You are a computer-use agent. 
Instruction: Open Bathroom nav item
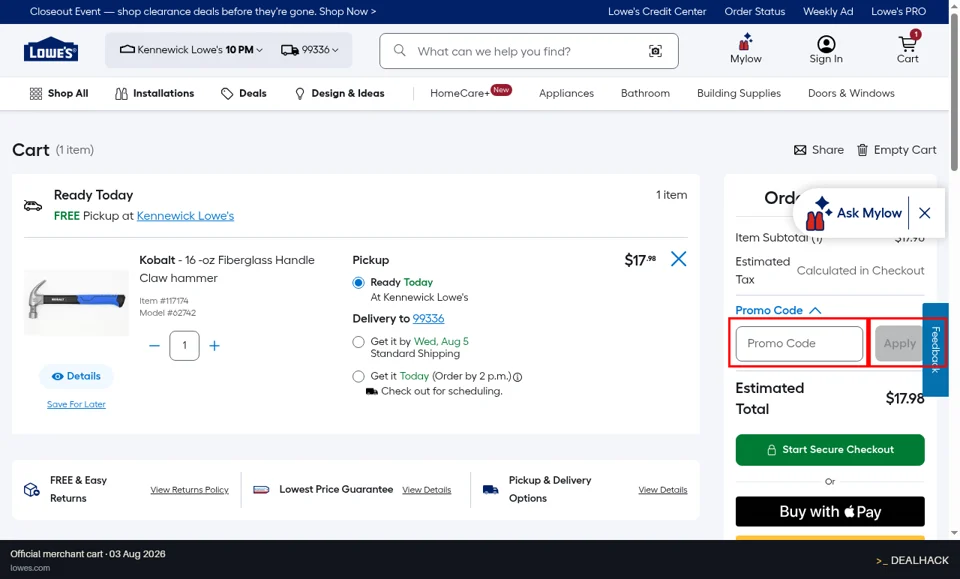[645, 94]
